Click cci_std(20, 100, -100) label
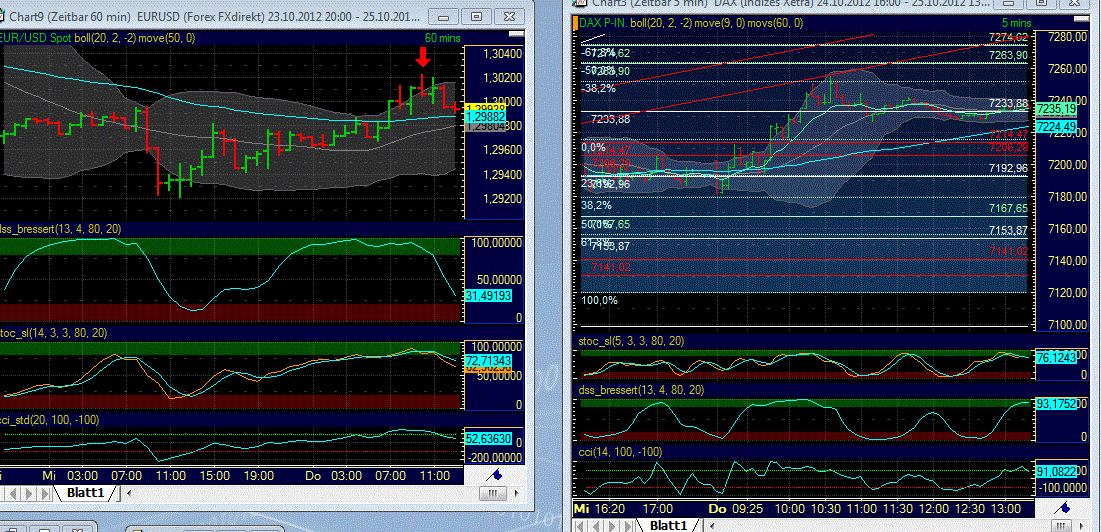Viewport: 1101px width, 532px height. [x=50, y=420]
